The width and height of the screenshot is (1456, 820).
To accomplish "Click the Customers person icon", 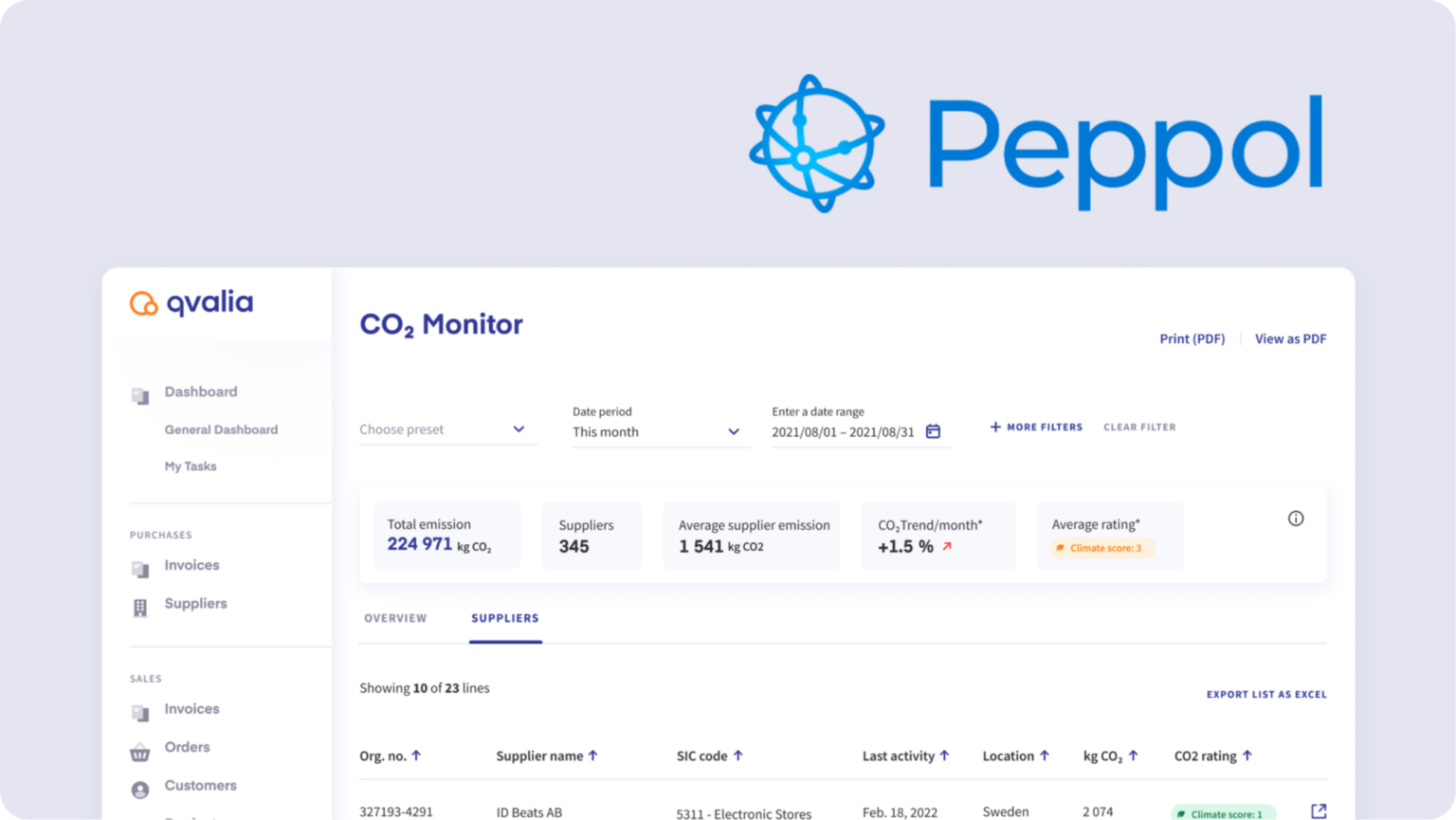I will point(140,790).
